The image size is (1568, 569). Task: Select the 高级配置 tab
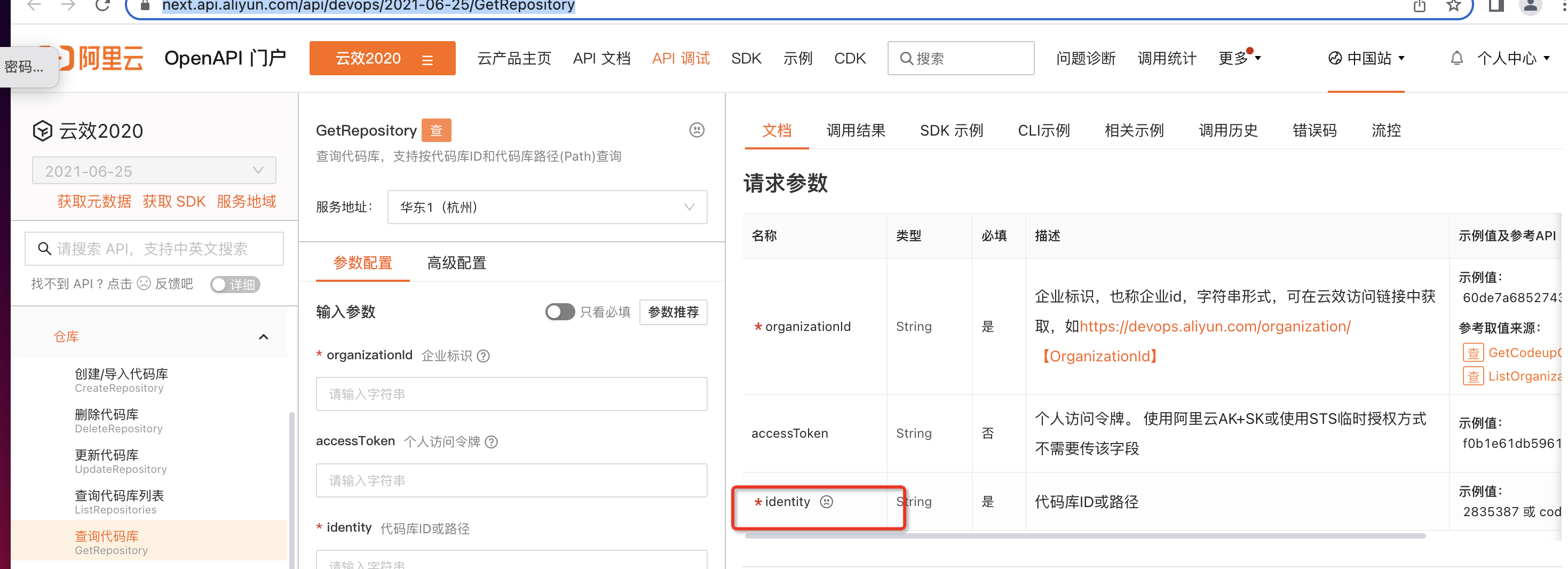(456, 263)
